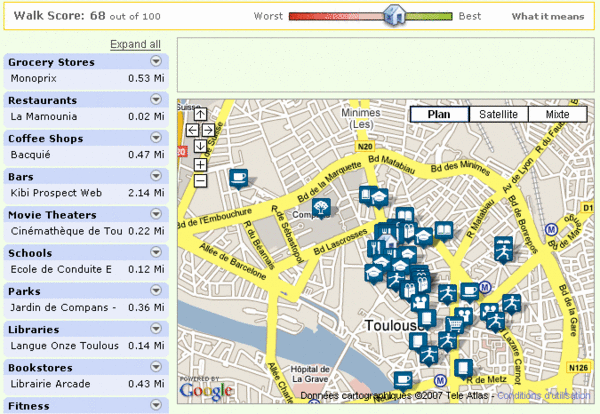Expand the Restaurants category arrow
This screenshot has width=600, height=414.
click(156, 99)
